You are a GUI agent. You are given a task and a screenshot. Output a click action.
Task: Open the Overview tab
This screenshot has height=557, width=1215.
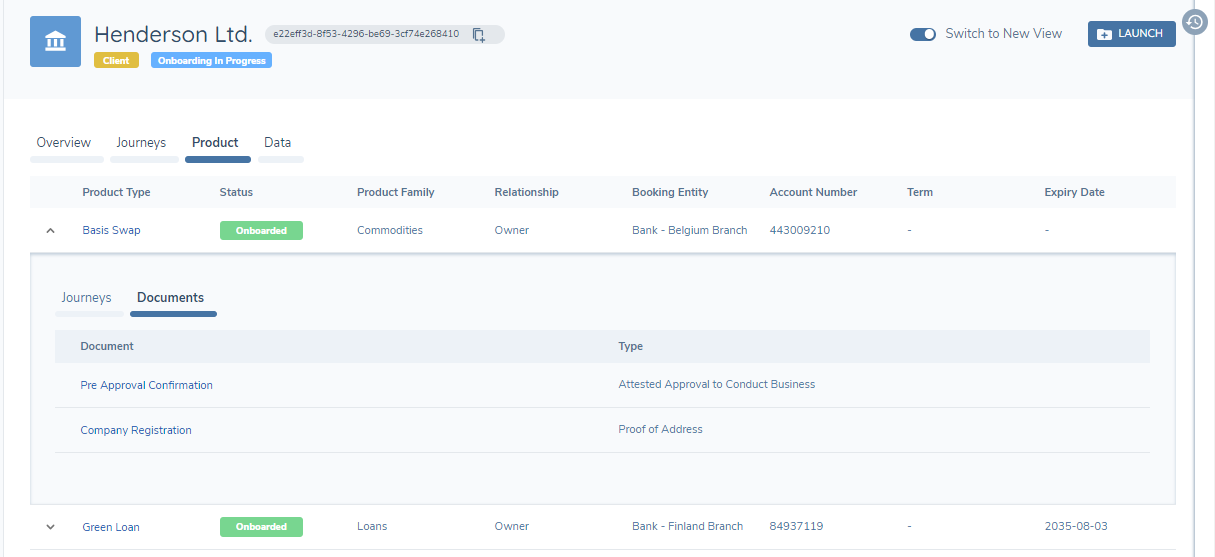tap(64, 143)
